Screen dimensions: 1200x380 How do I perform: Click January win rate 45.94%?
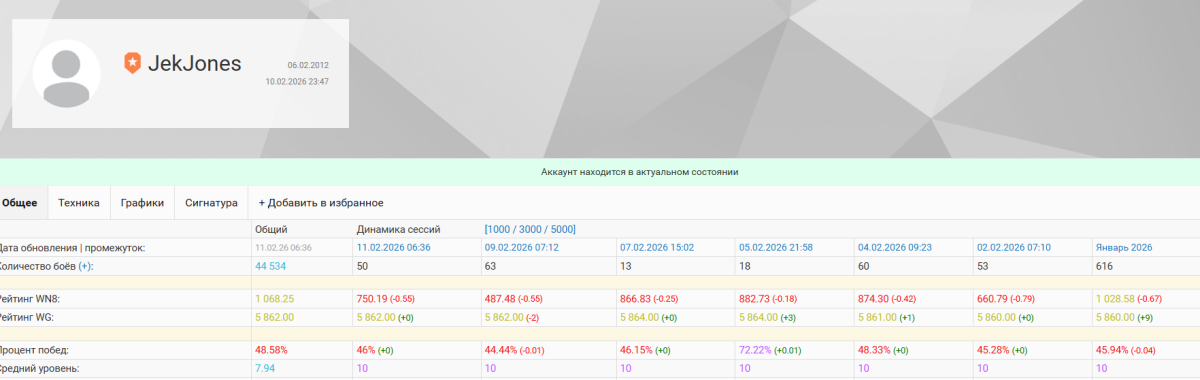(1112, 350)
